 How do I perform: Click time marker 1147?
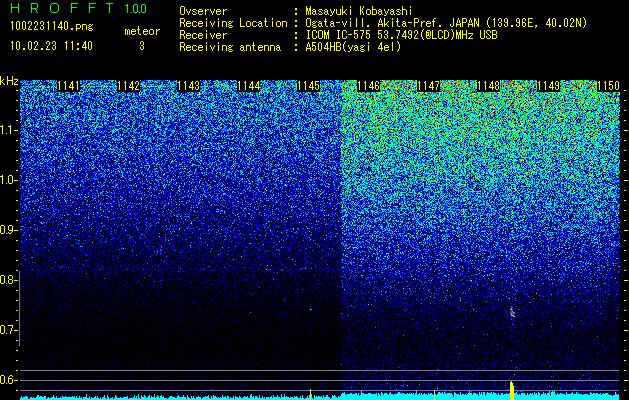click(x=428, y=86)
